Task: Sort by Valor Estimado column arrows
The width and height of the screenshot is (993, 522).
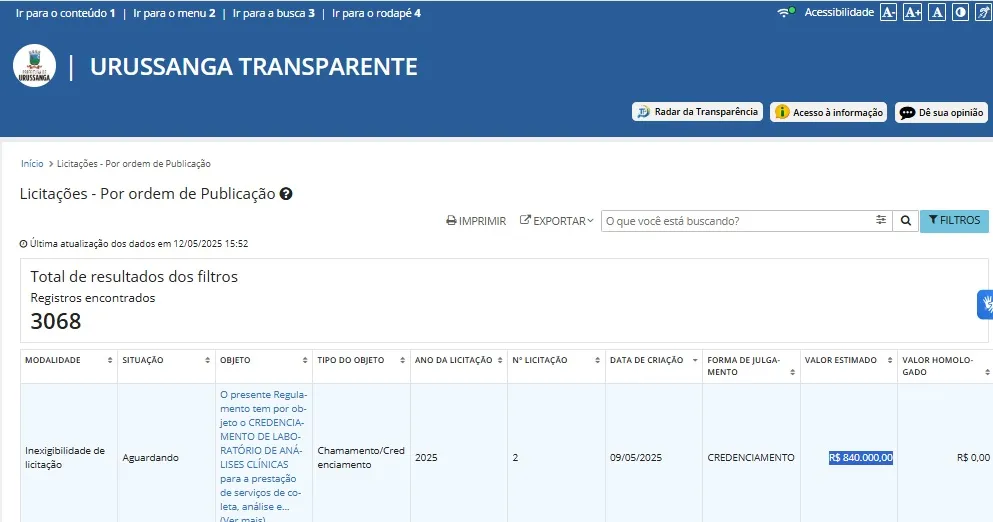Action: pos(889,360)
